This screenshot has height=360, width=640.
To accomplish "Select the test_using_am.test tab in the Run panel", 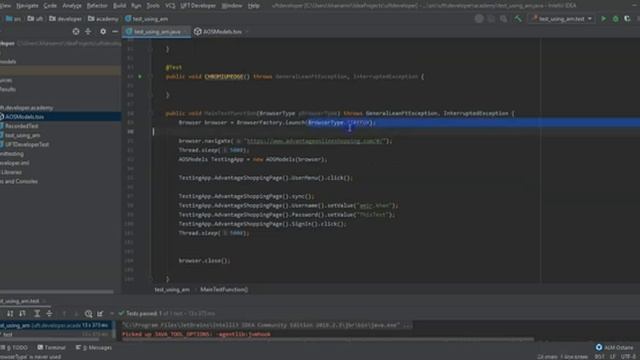I will click(19, 301).
